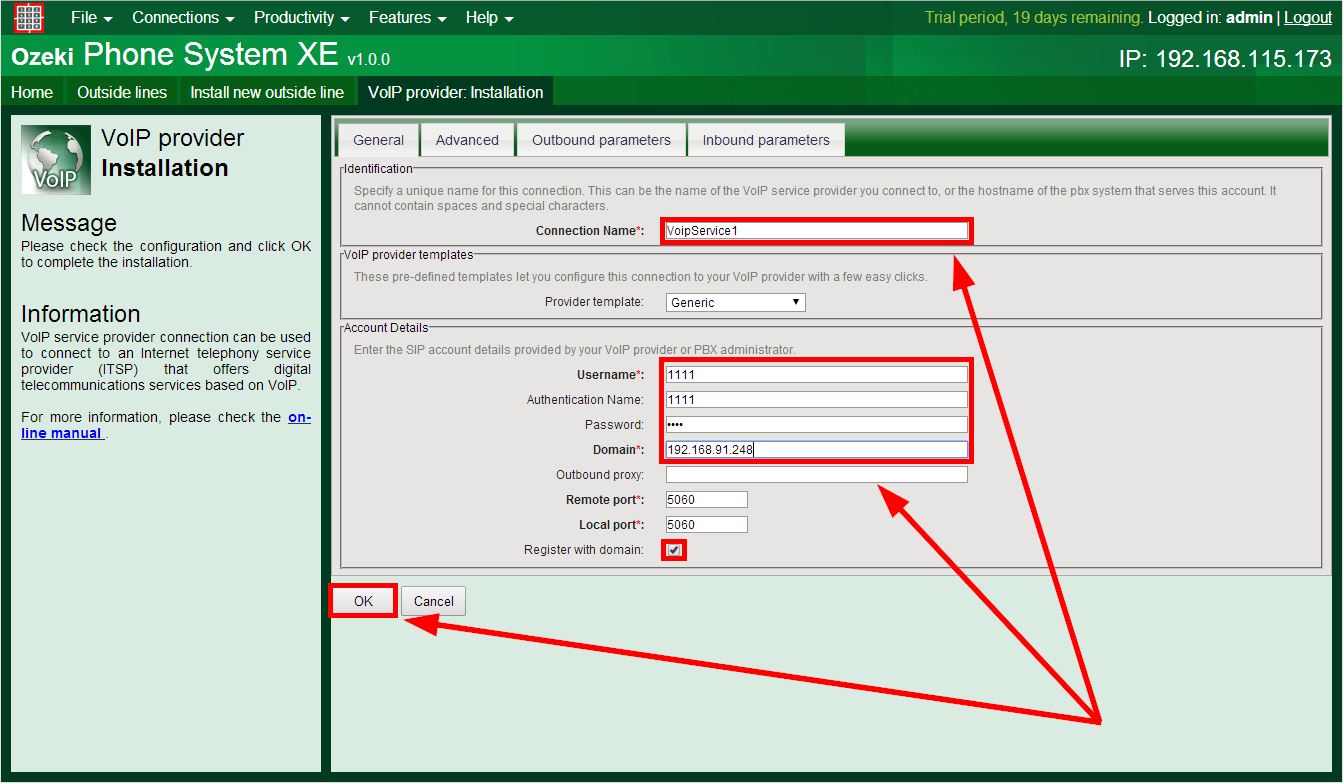Open the Help menu
1343x783 pixels.
click(489, 18)
